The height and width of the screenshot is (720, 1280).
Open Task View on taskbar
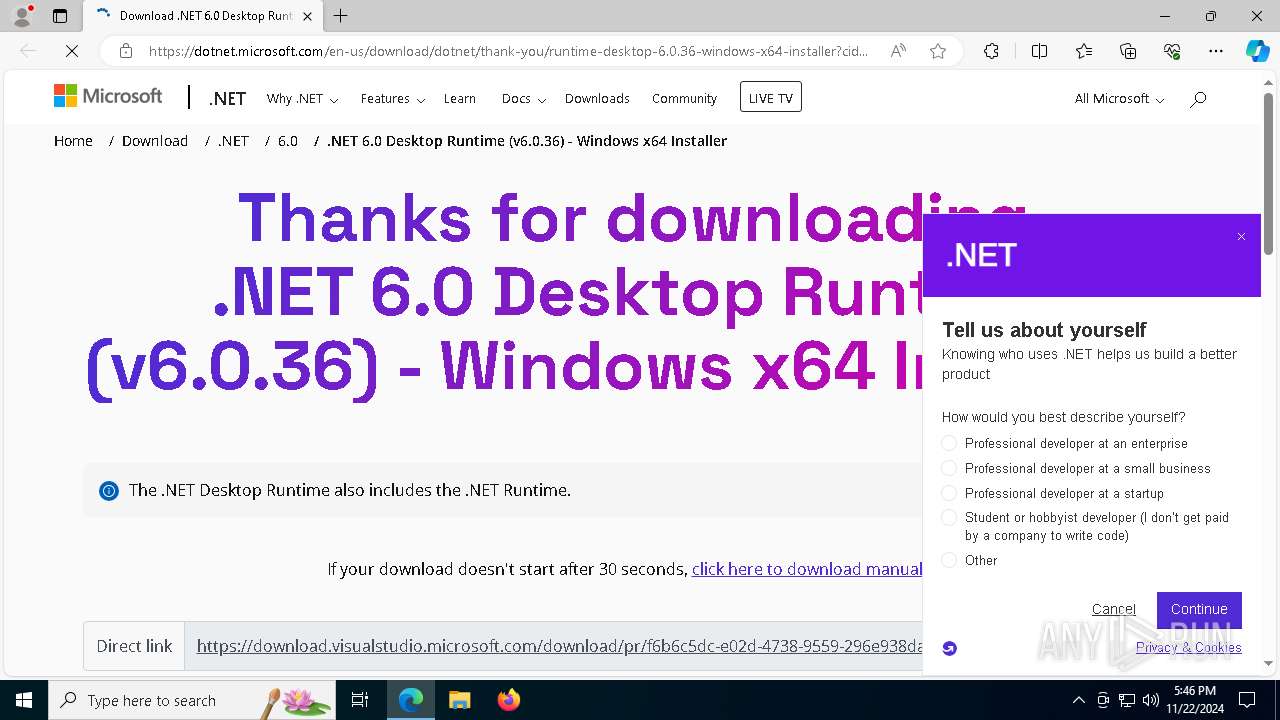(x=360, y=700)
